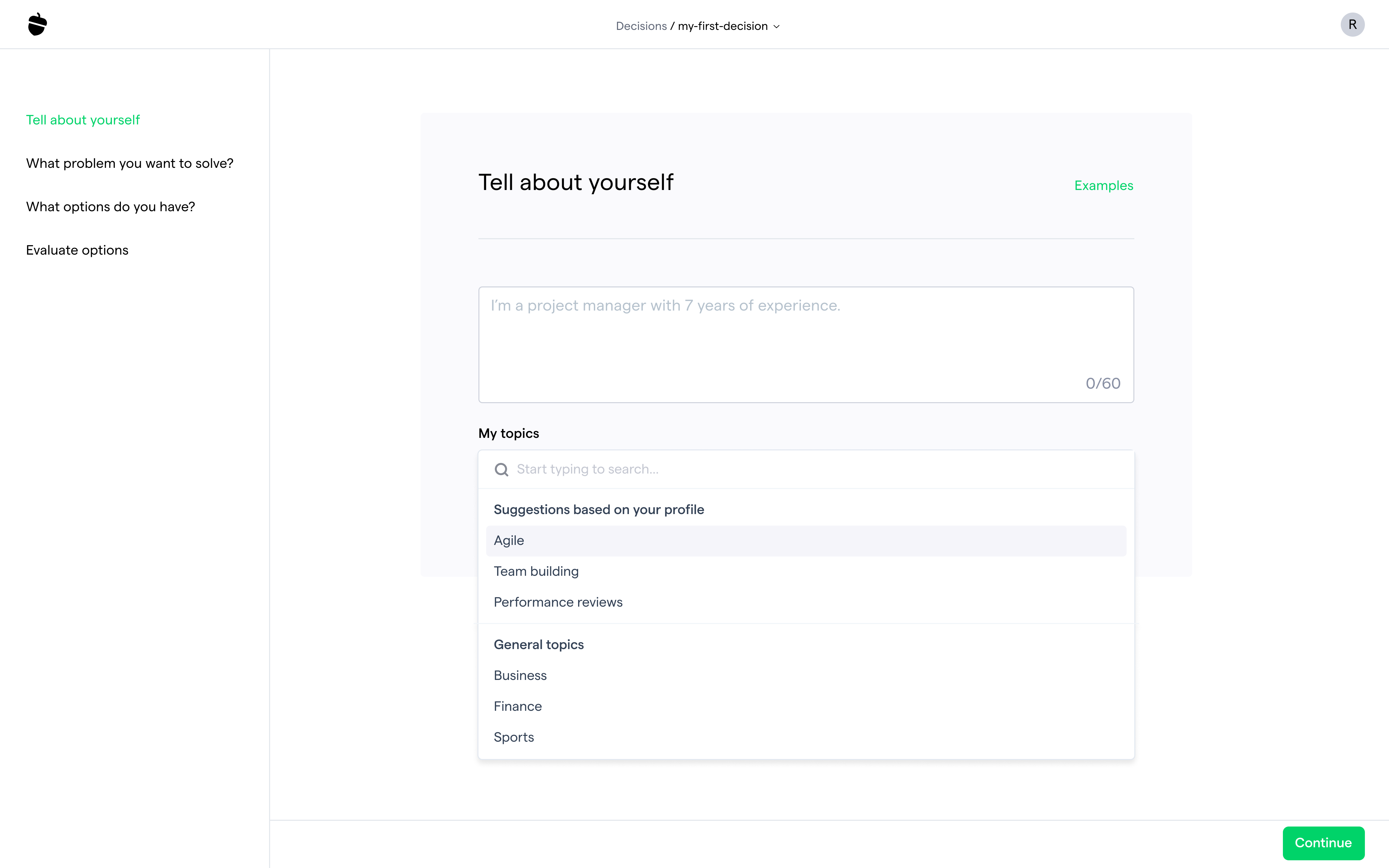Pick the Sports general topic
Viewport: 1389px width, 868px height.
pyautogui.click(x=806, y=737)
